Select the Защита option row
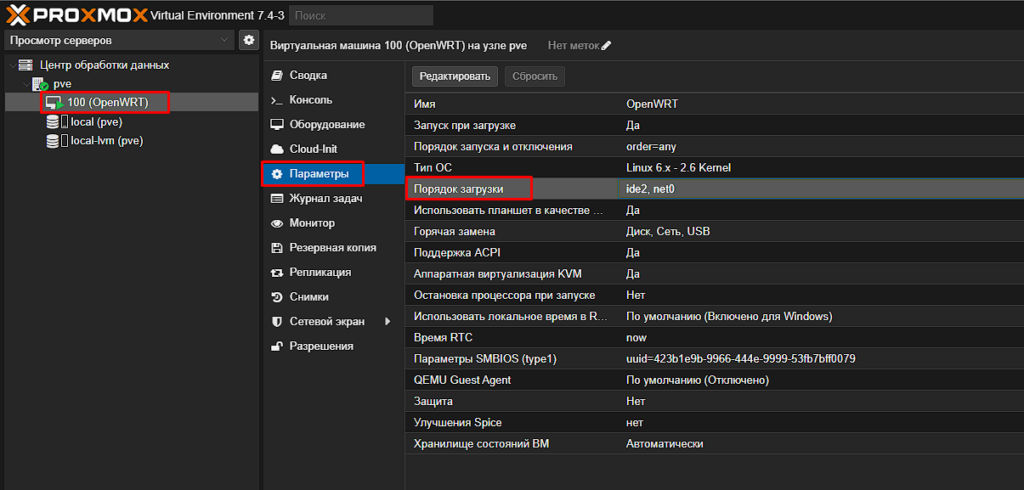This screenshot has width=1024, height=490. 714,401
